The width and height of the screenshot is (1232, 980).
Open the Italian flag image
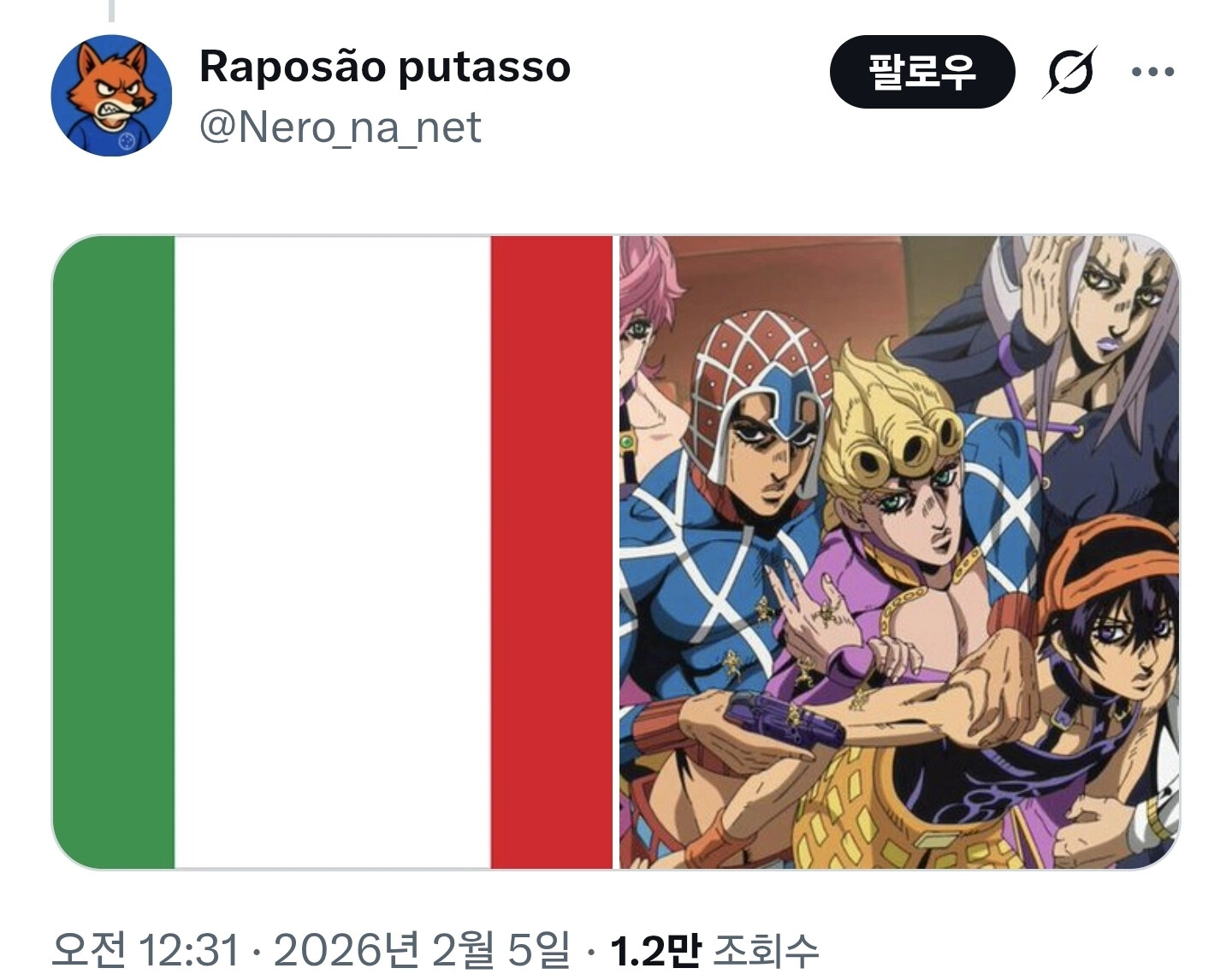(x=333, y=552)
